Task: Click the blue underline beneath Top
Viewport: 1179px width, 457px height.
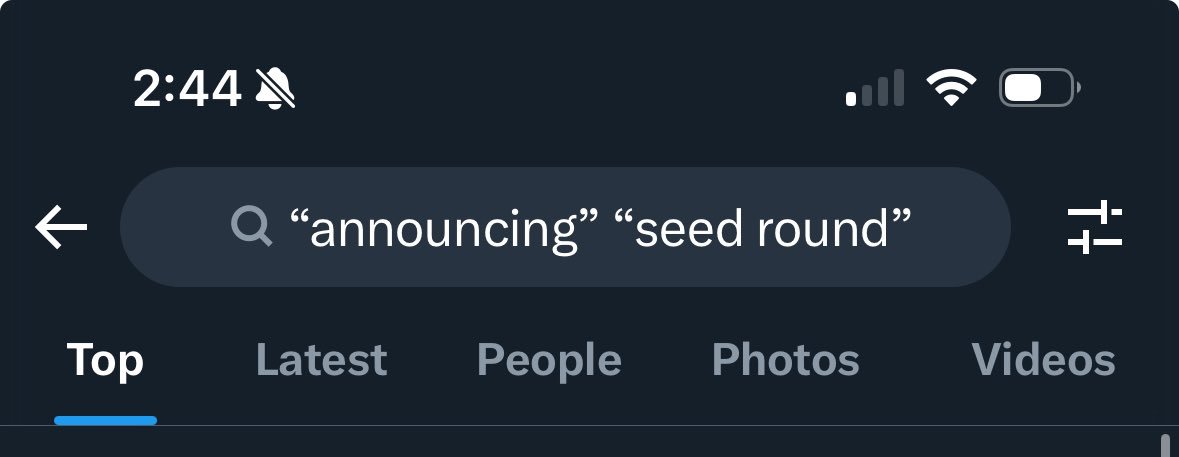Action: point(105,420)
